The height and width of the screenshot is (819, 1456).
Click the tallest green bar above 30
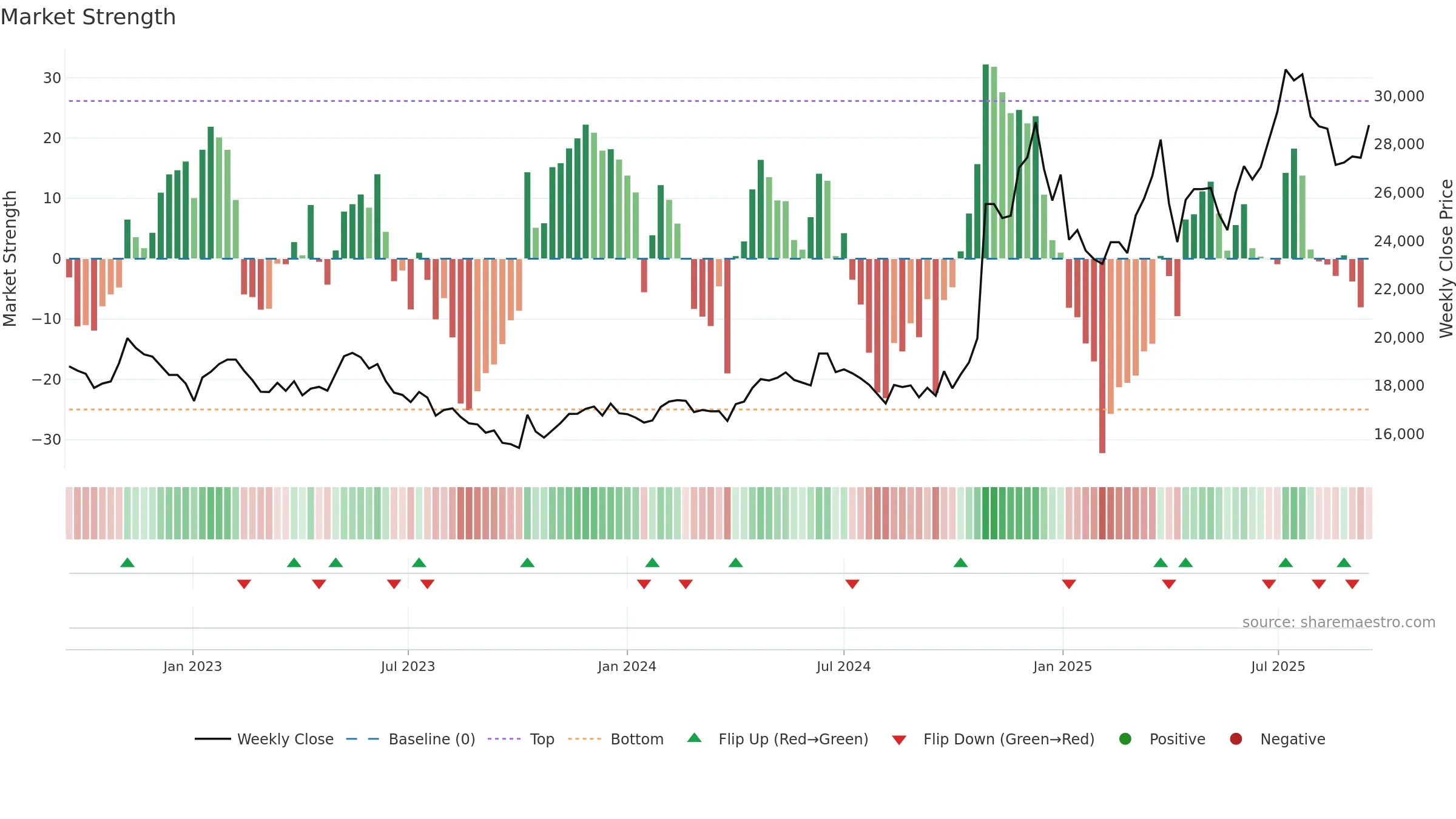986,161
